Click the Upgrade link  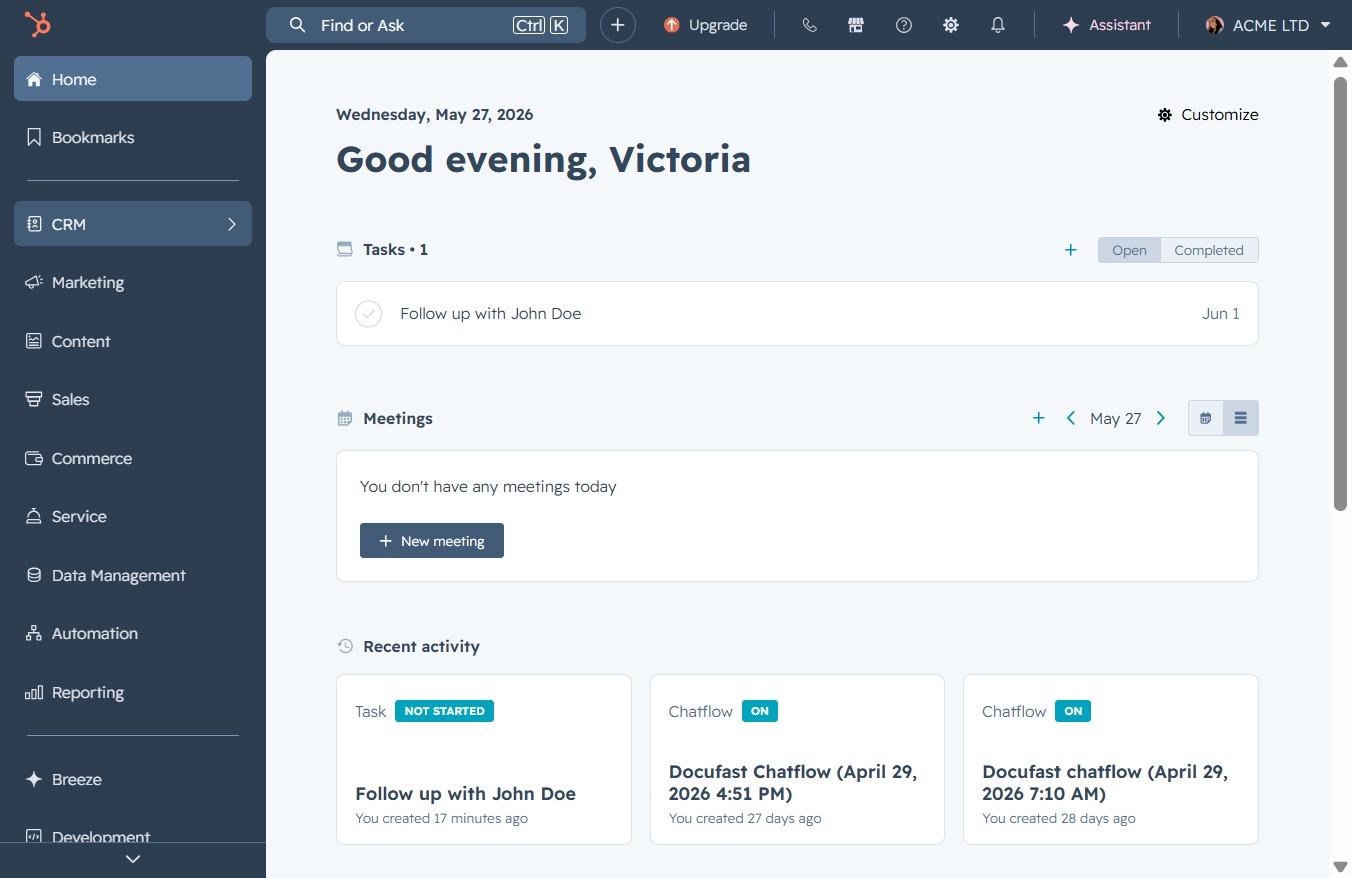click(706, 25)
